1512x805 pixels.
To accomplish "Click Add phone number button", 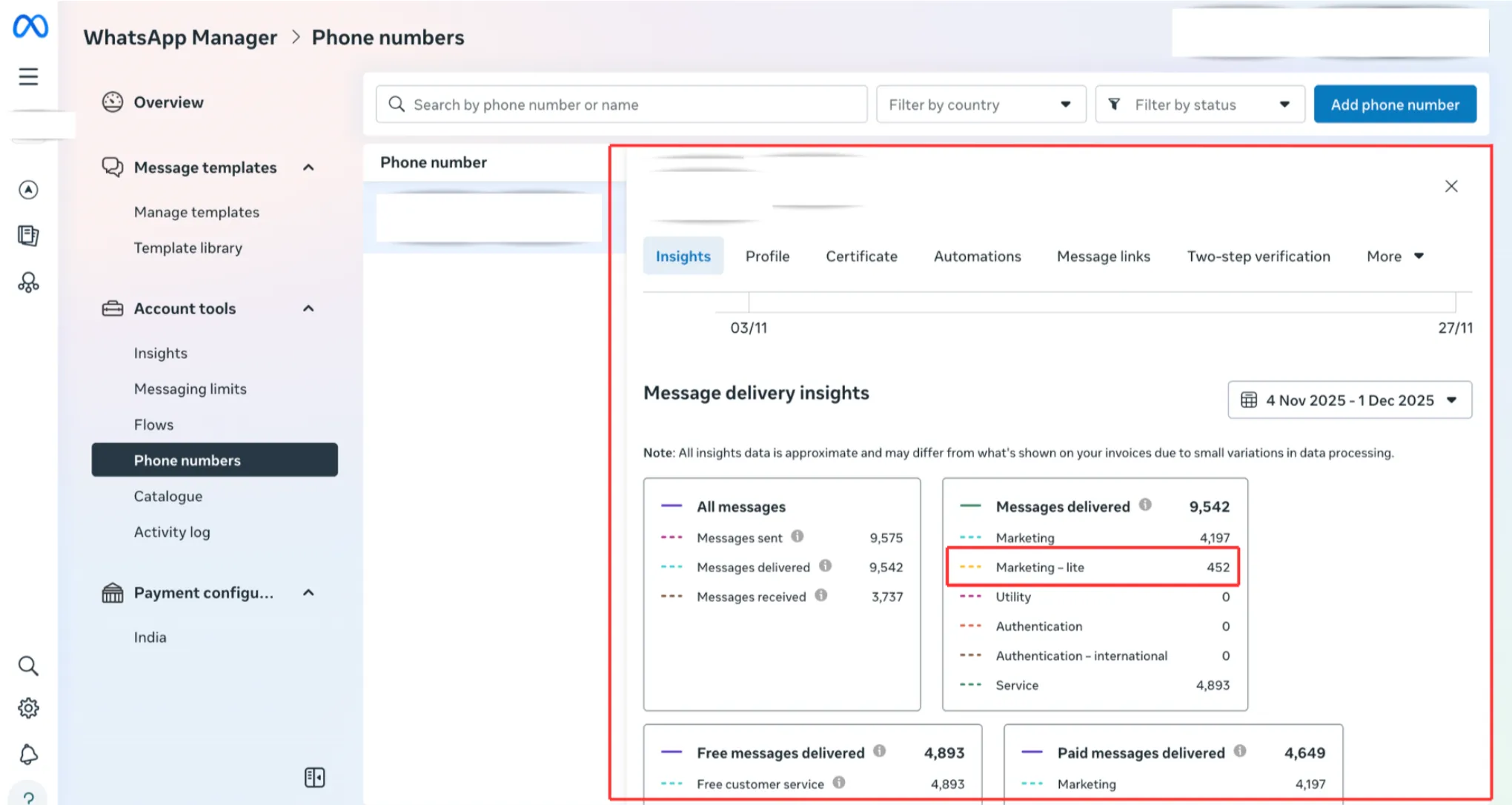I will (1395, 105).
